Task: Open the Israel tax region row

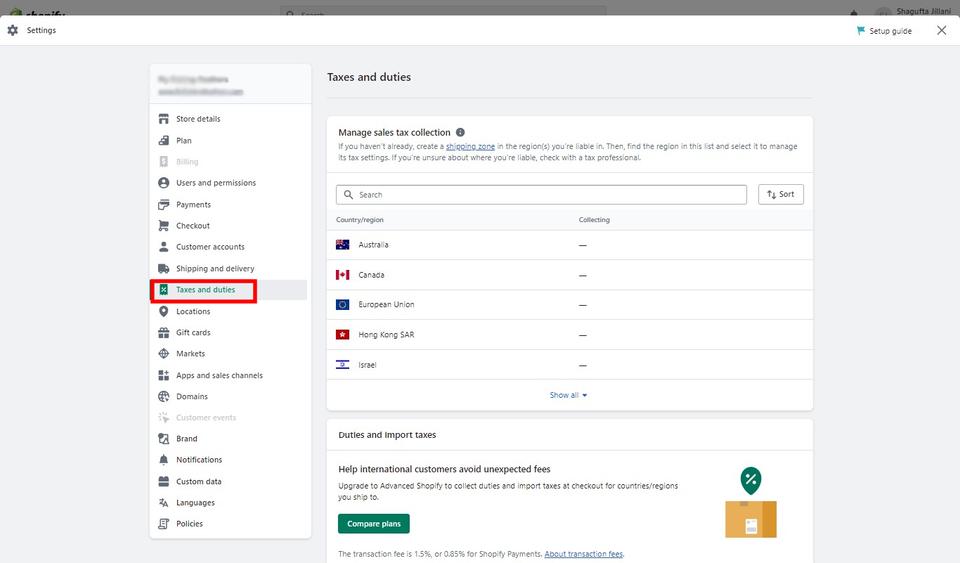Action: click(569, 365)
